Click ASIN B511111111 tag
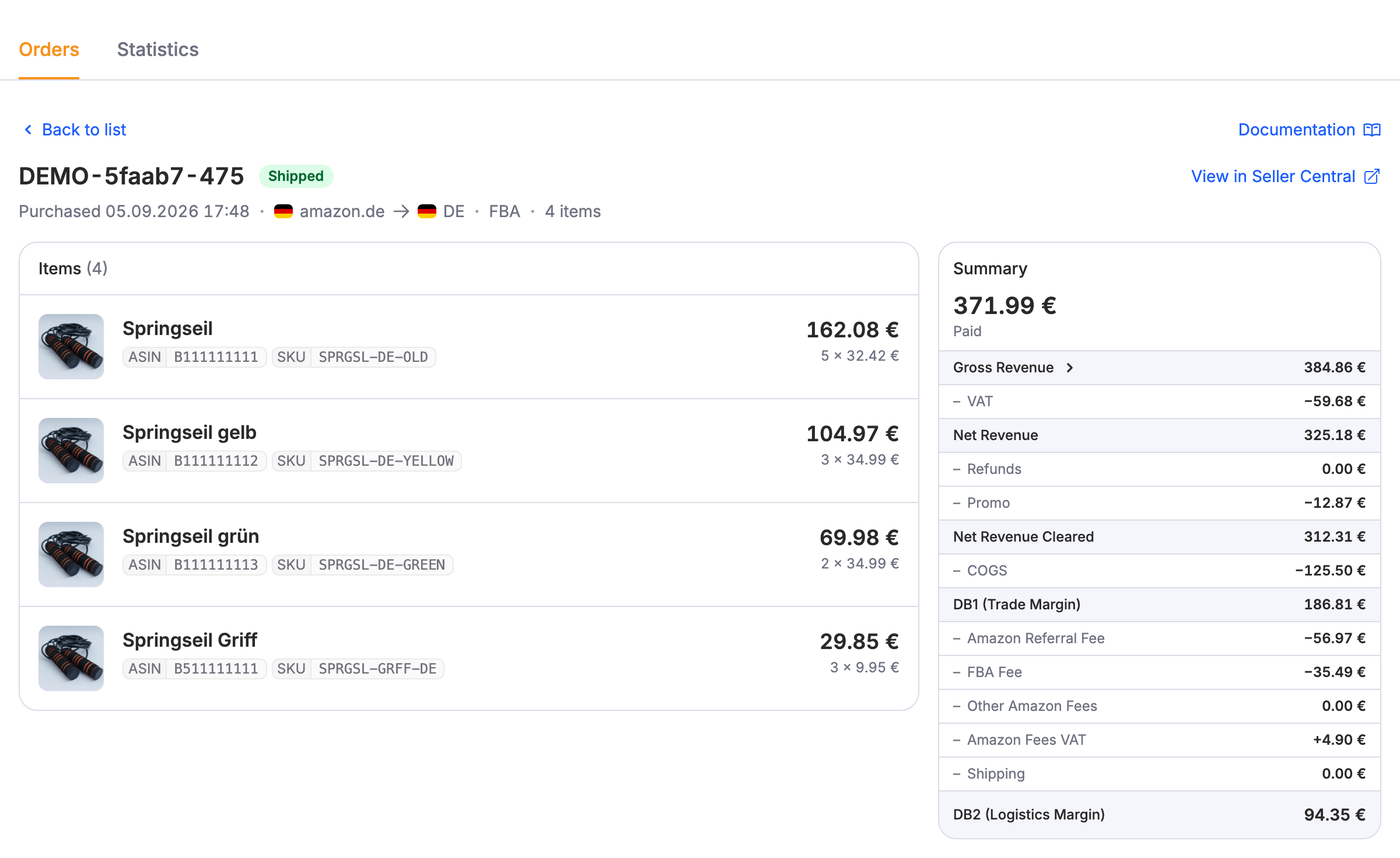This screenshot has width=1400, height=858. [194, 669]
